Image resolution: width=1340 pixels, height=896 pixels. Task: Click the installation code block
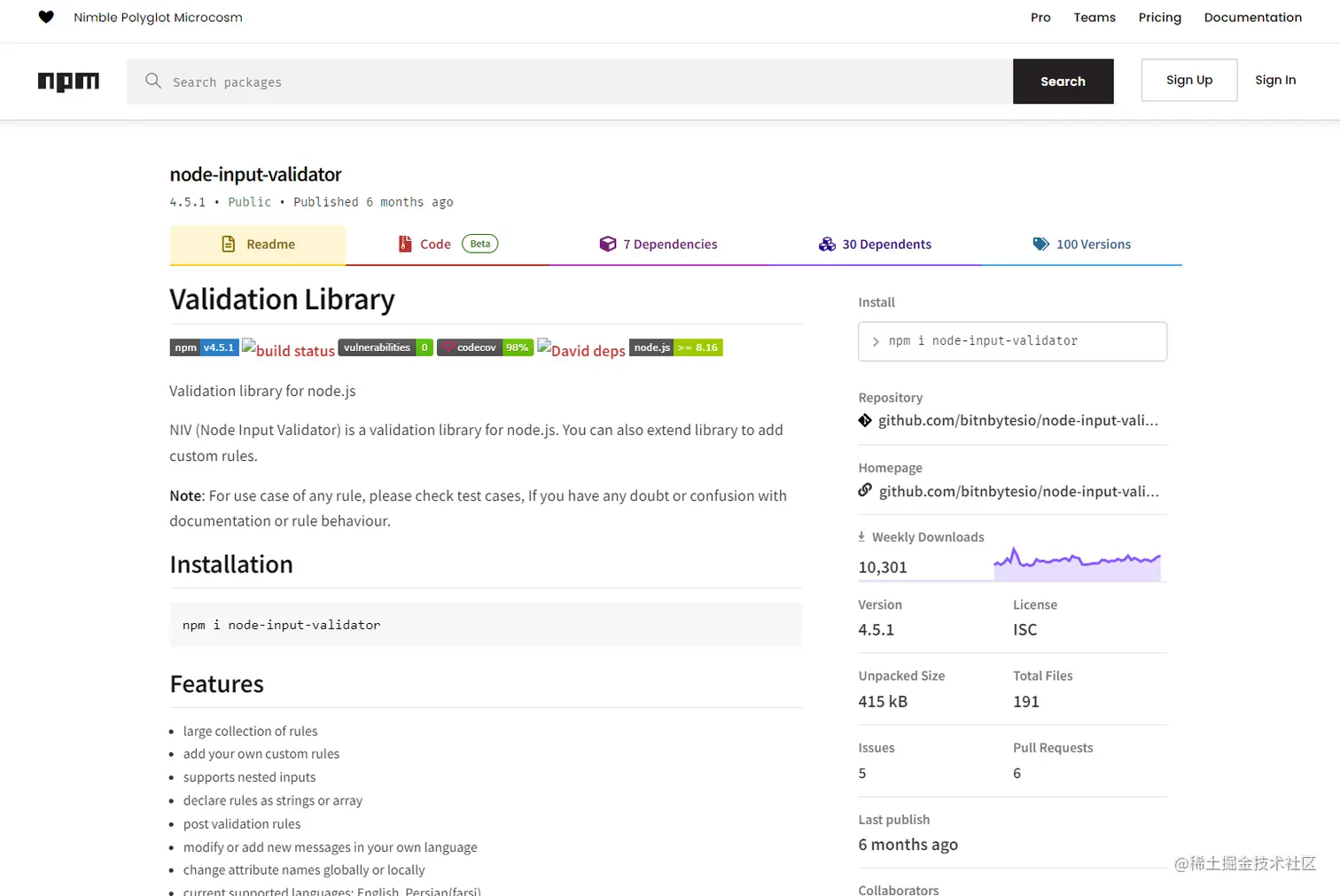click(x=486, y=625)
